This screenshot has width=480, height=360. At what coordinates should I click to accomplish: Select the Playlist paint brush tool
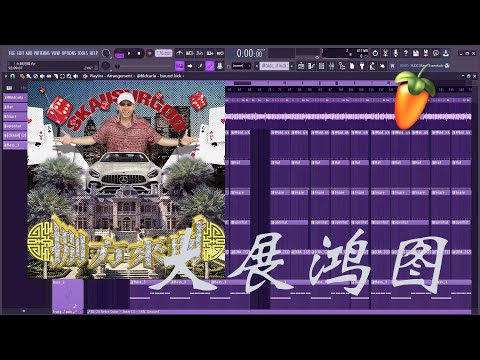click(x=29, y=76)
